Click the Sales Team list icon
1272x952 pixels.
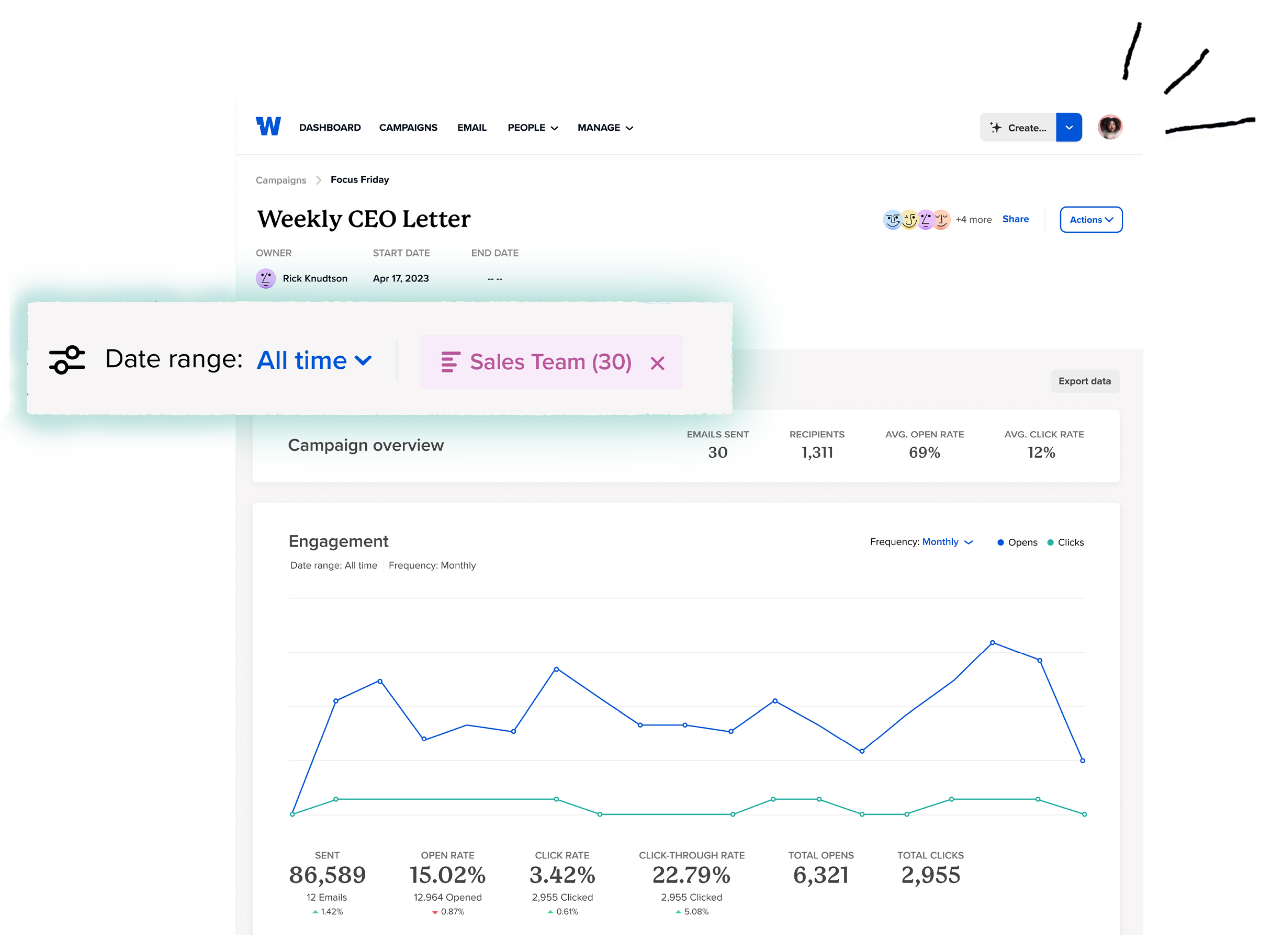[x=451, y=362]
